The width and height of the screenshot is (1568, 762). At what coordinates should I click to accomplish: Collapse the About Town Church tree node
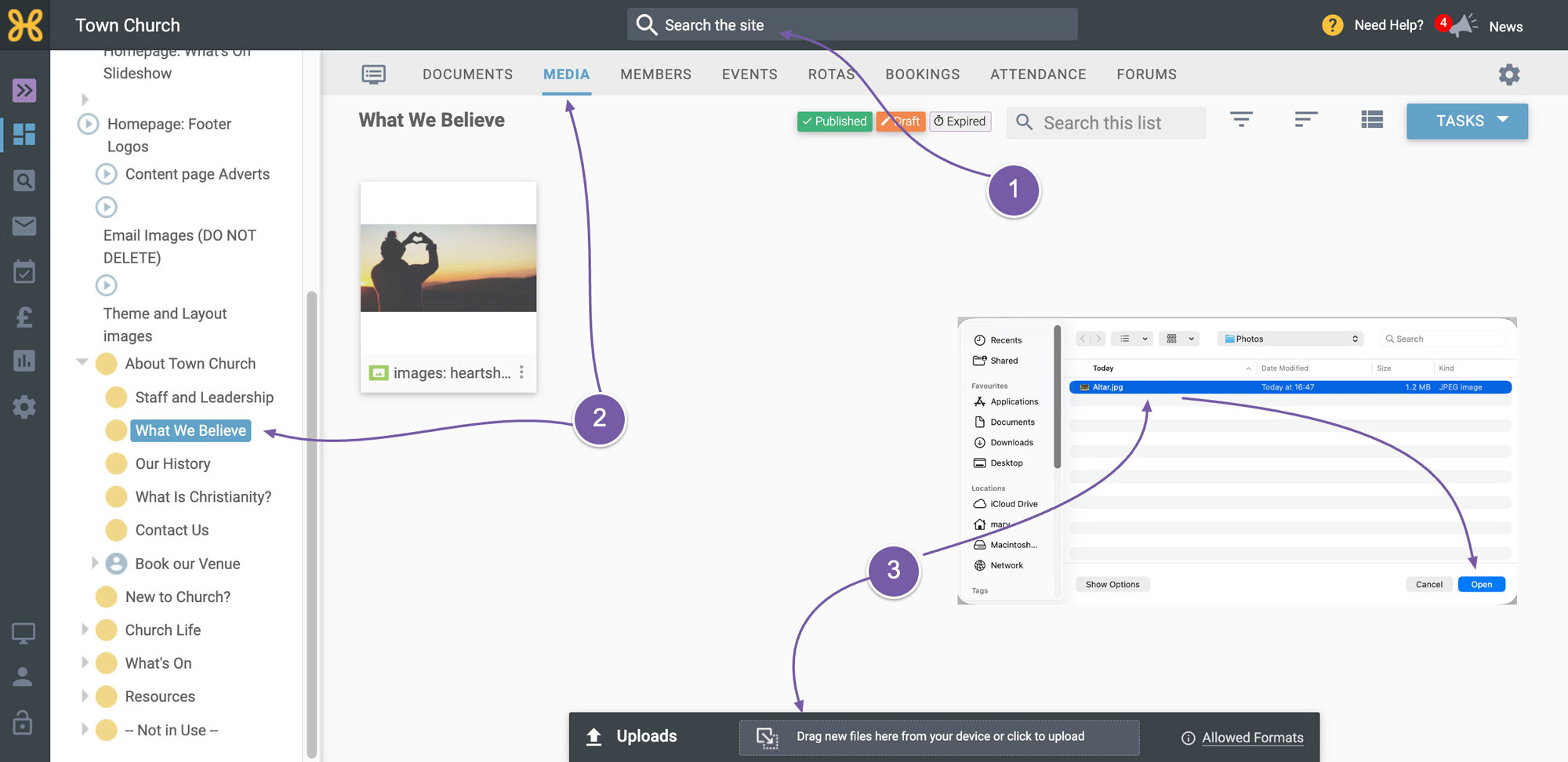82,362
